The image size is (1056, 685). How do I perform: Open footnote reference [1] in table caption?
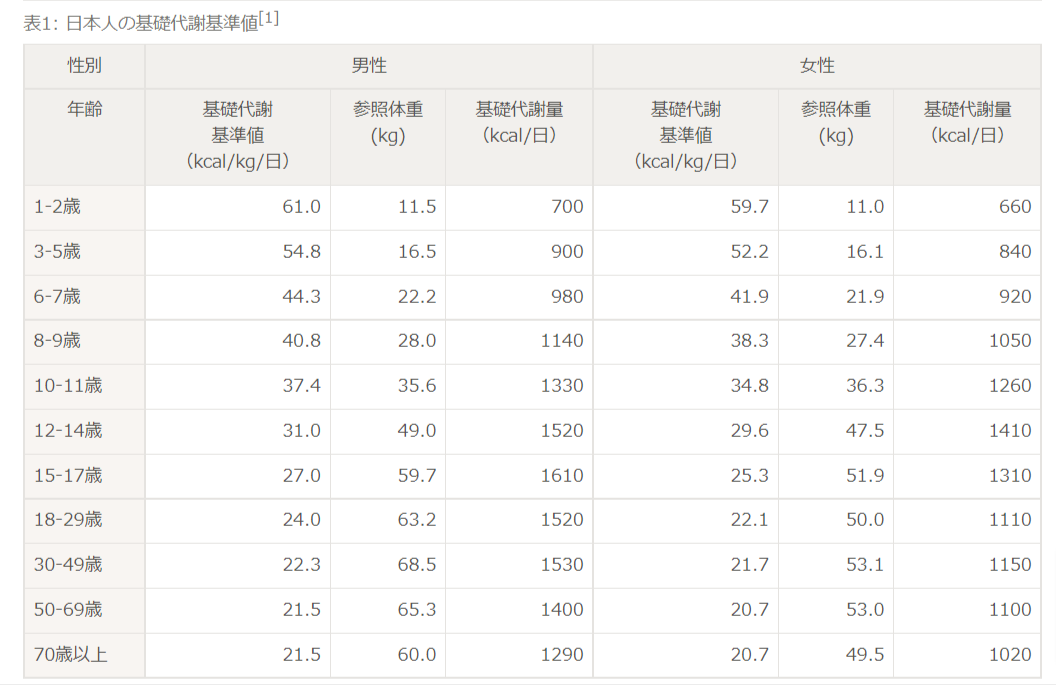(268, 18)
